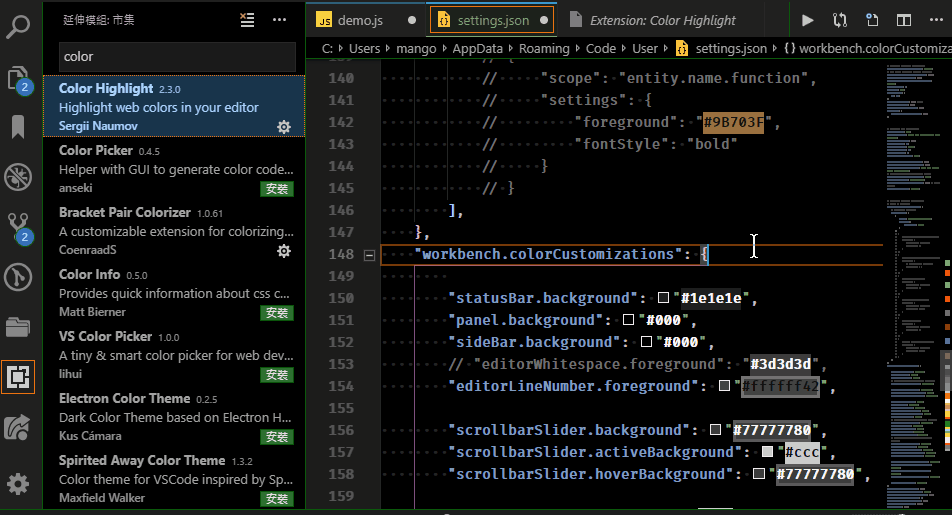The height and width of the screenshot is (515, 952).
Task: Open statusBar.background color swatch
Action: 663,298
